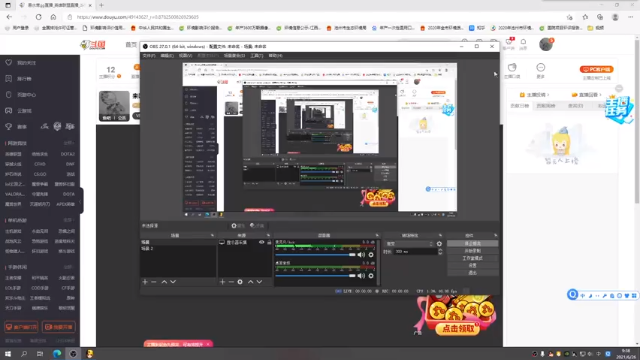Click the Studio Mode button in OBS
The height and width of the screenshot is (360, 640).
pyautogui.click(x=472, y=258)
